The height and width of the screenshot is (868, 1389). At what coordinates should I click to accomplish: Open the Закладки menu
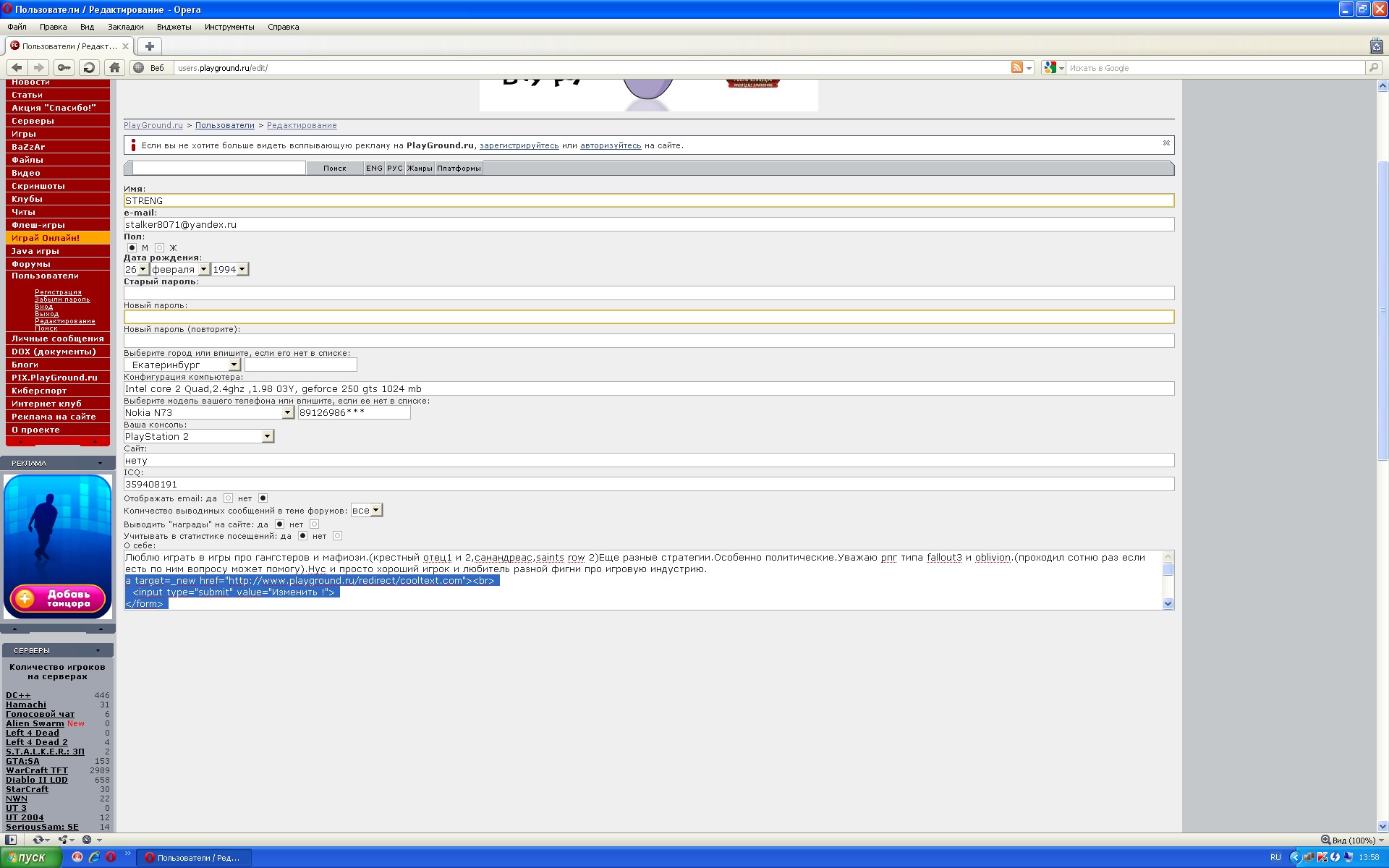125,27
